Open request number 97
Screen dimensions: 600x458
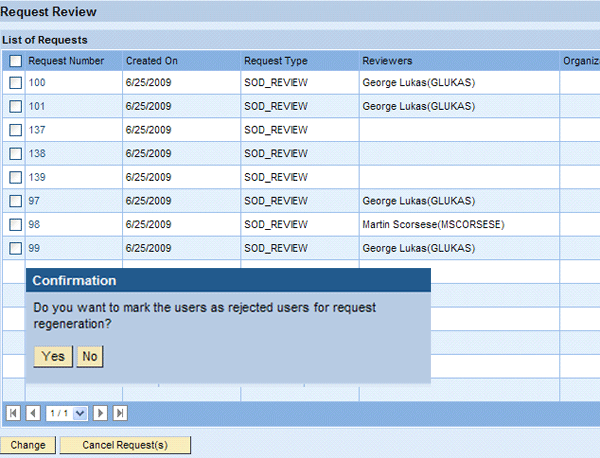pyautogui.click(x=35, y=201)
